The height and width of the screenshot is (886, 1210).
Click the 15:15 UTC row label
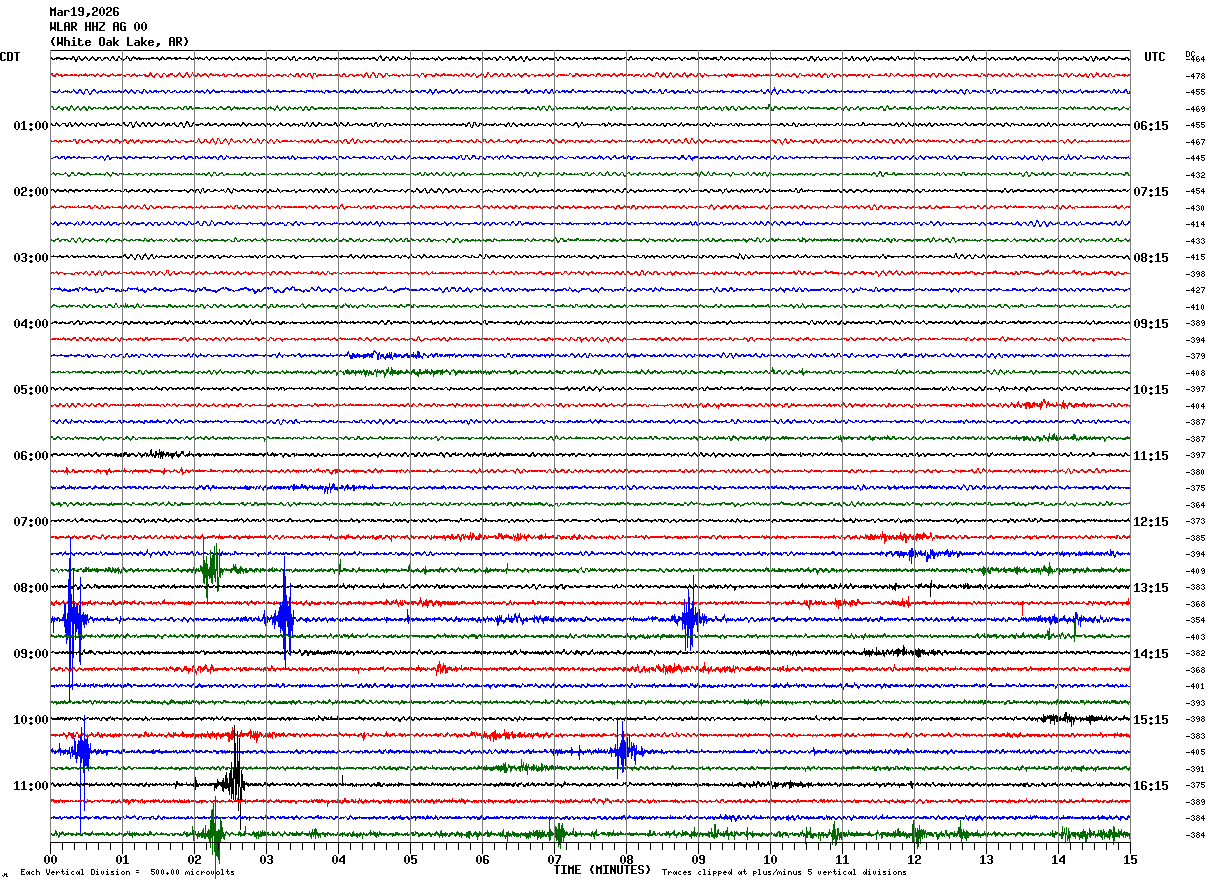coord(1151,720)
